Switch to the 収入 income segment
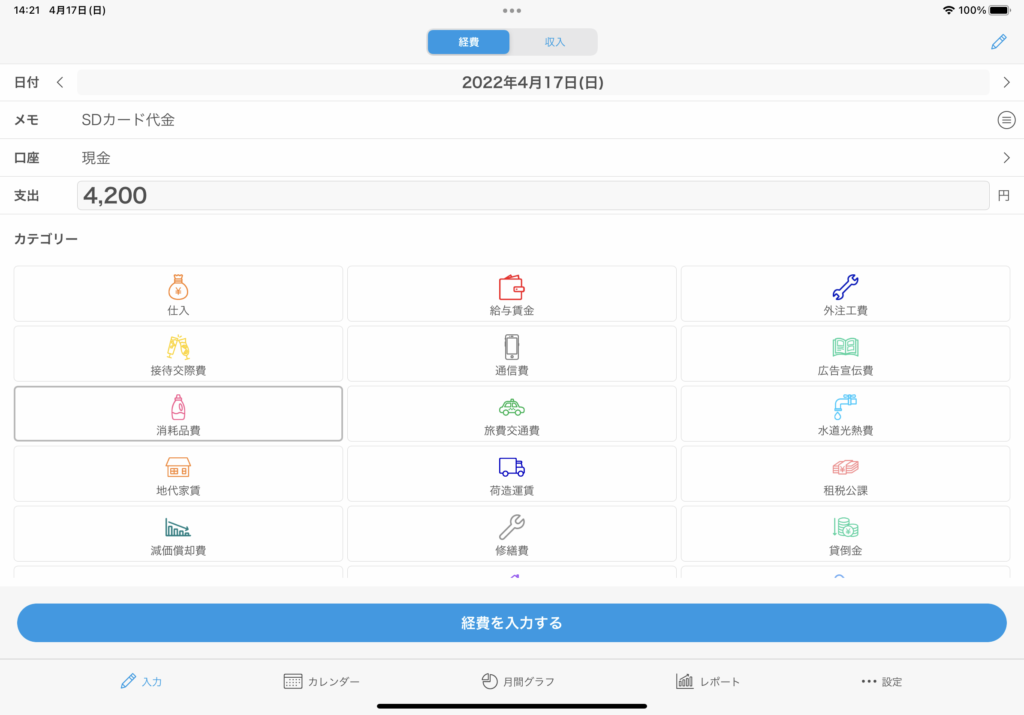Viewport: 1024px width, 715px height. point(554,42)
